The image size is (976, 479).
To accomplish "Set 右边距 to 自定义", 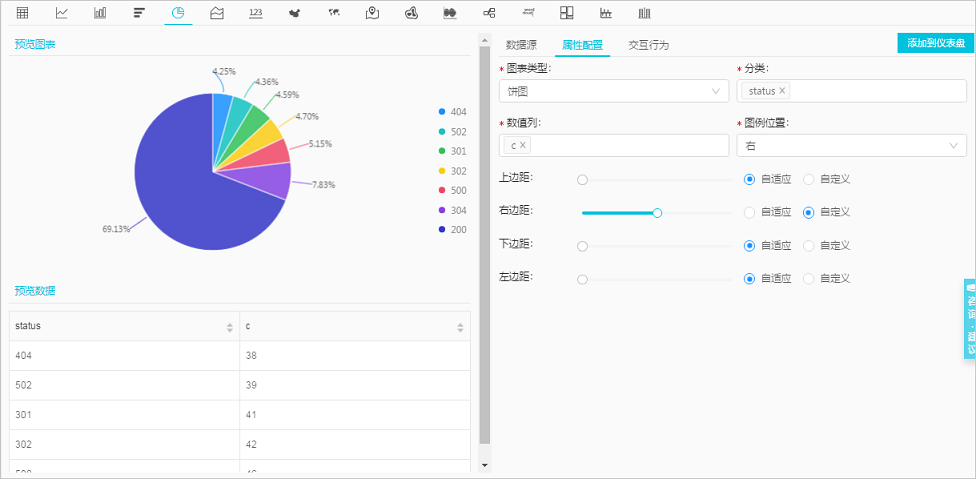I will pos(809,212).
